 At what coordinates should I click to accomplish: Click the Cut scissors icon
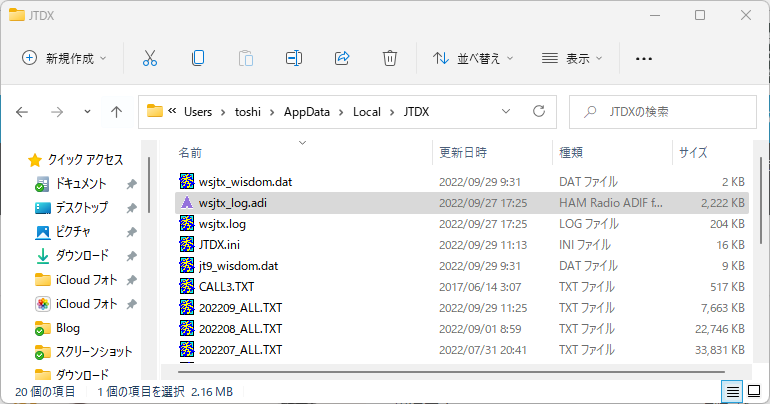[x=150, y=58]
